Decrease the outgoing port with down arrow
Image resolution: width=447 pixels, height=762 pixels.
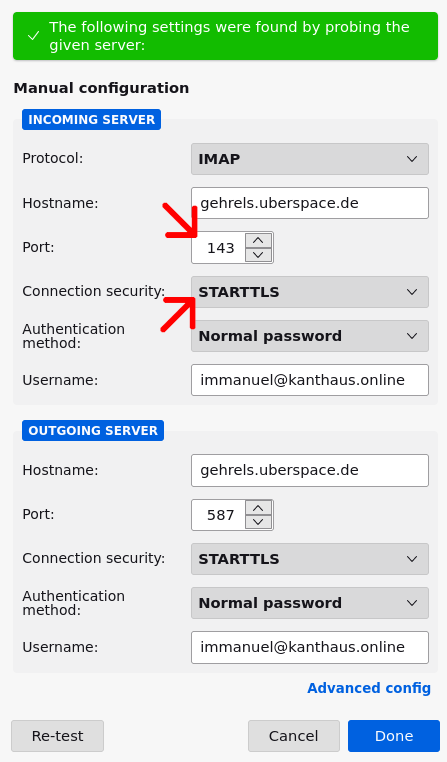coord(258,522)
